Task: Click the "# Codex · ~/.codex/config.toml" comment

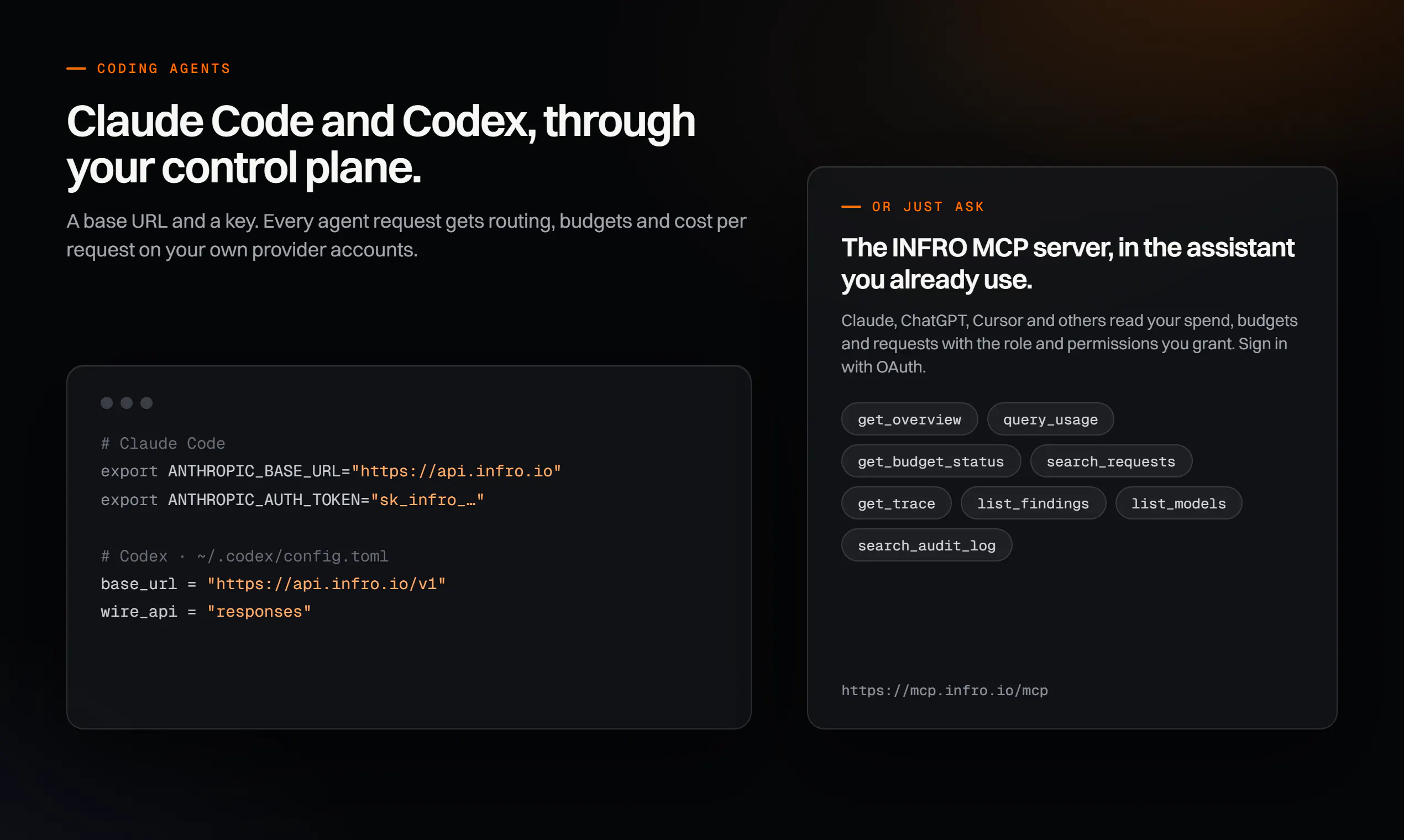Action: coord(244,556)
